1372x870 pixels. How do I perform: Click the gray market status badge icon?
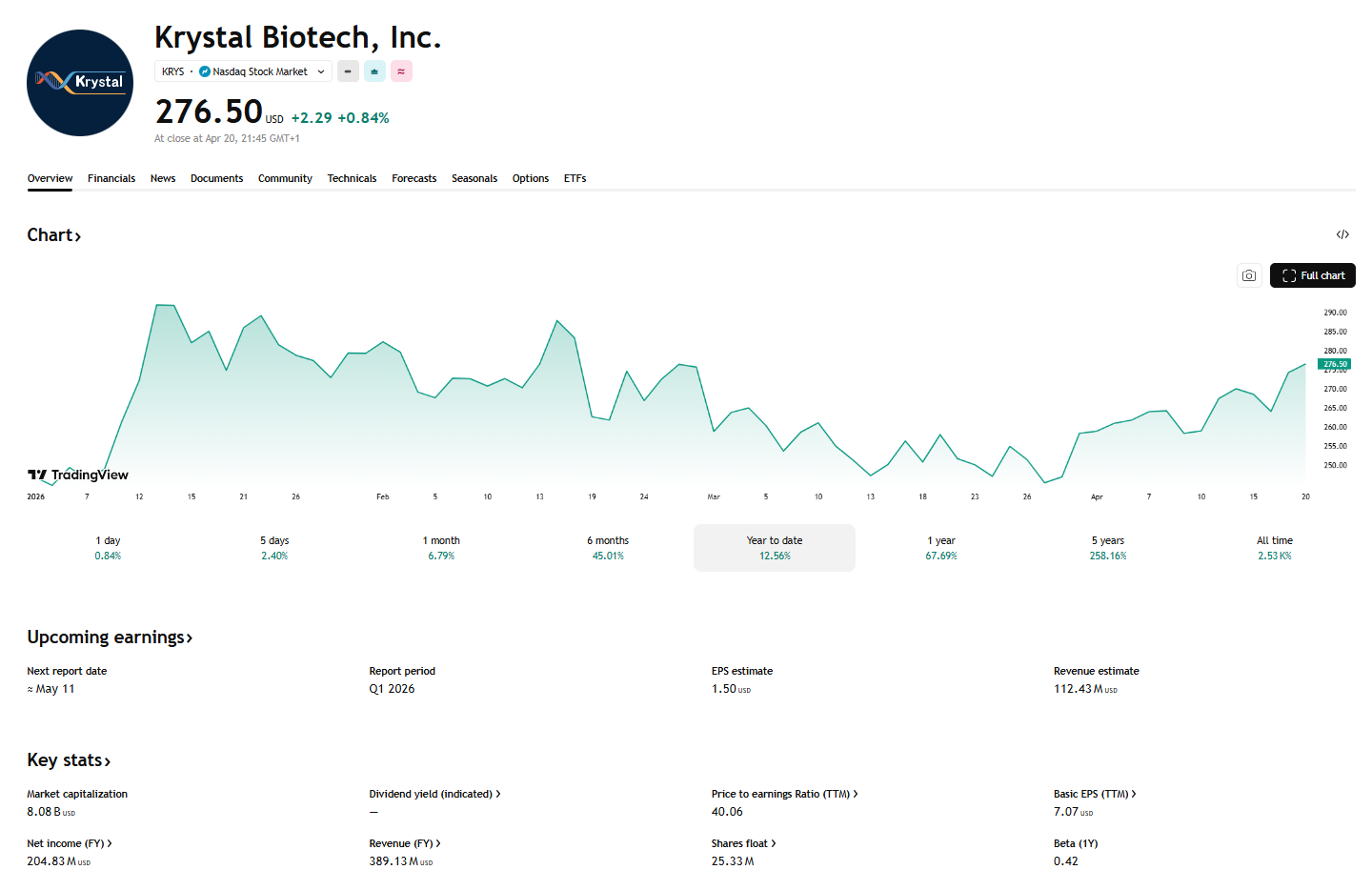(x=348, y=71)
